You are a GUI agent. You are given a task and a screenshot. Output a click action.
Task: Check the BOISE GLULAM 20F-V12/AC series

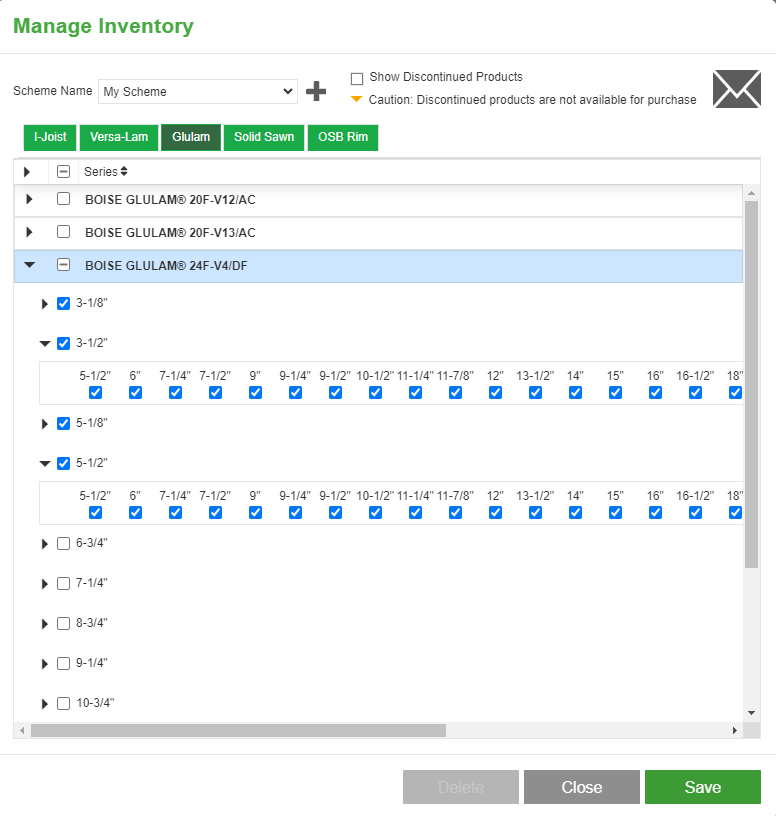63,199
